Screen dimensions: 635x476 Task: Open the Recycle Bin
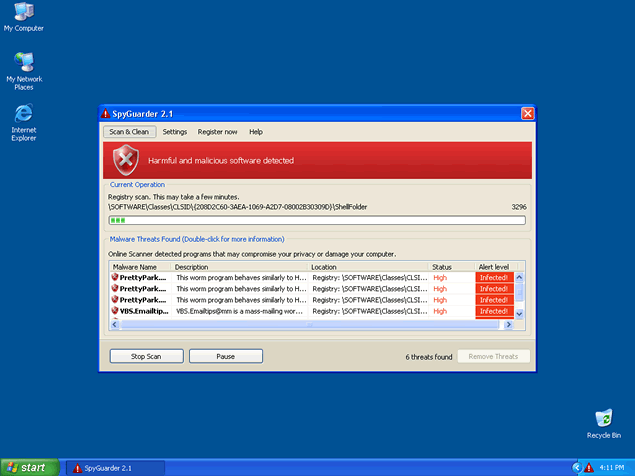603,418
